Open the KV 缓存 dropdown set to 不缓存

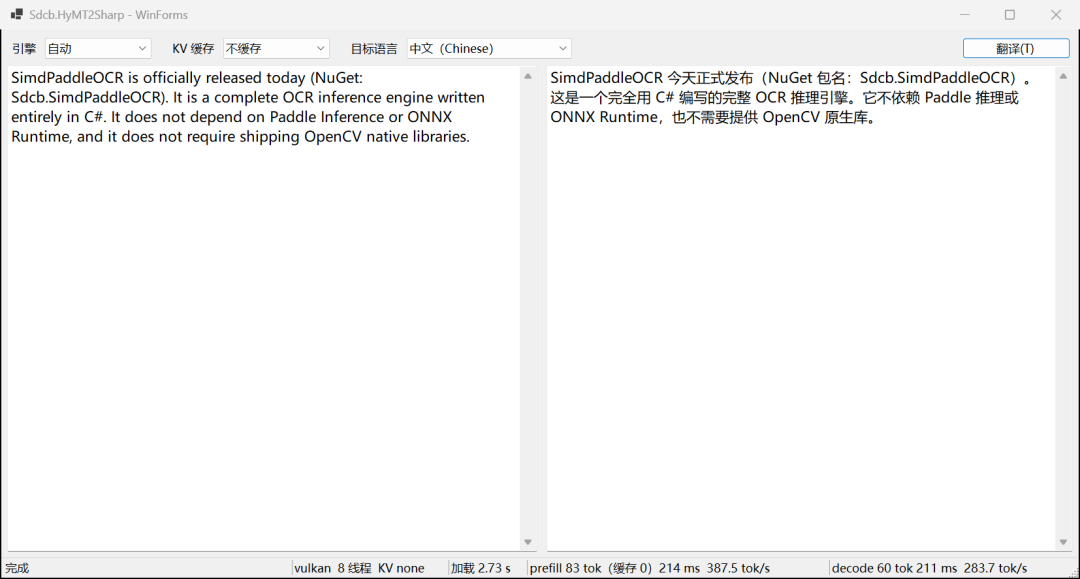click(x=276, y=48)
